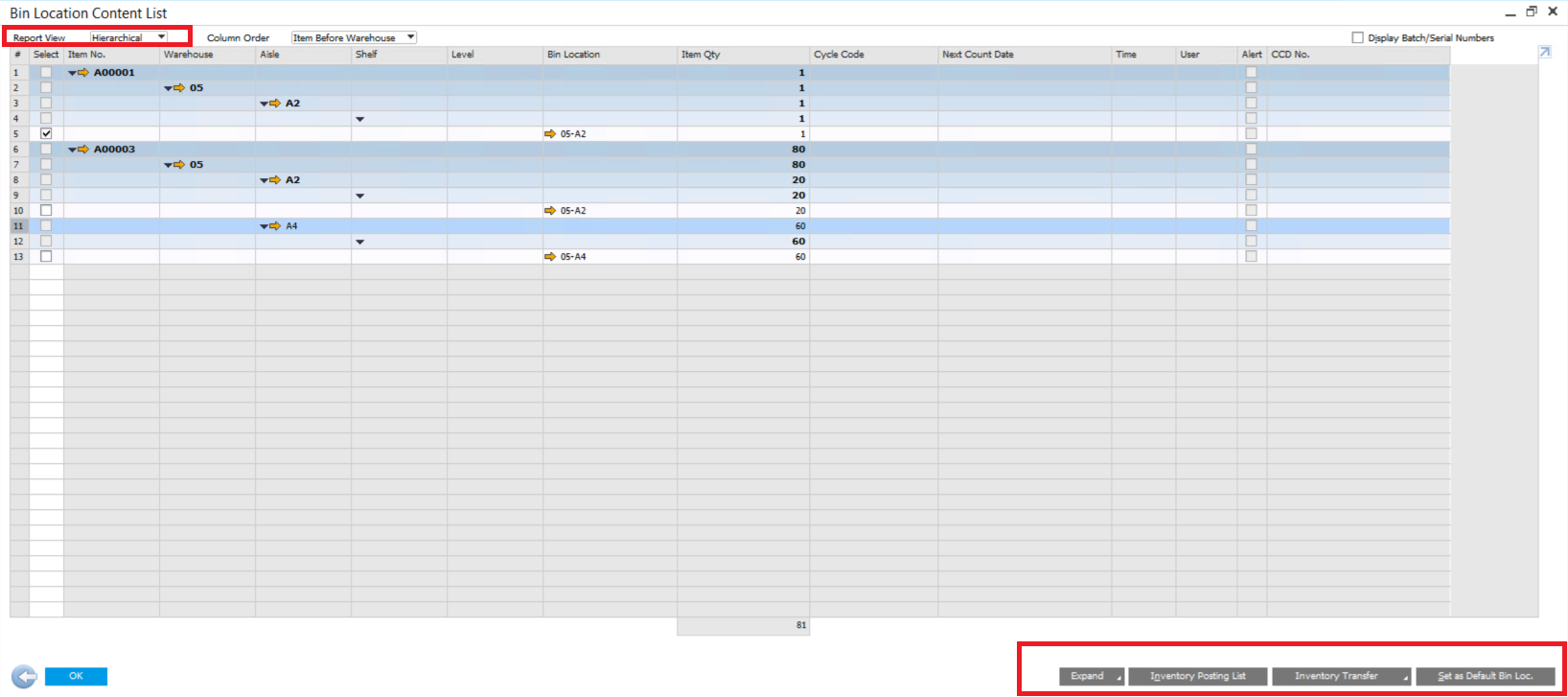Collapse the Shelf triangle in row 9

[360, 196]
